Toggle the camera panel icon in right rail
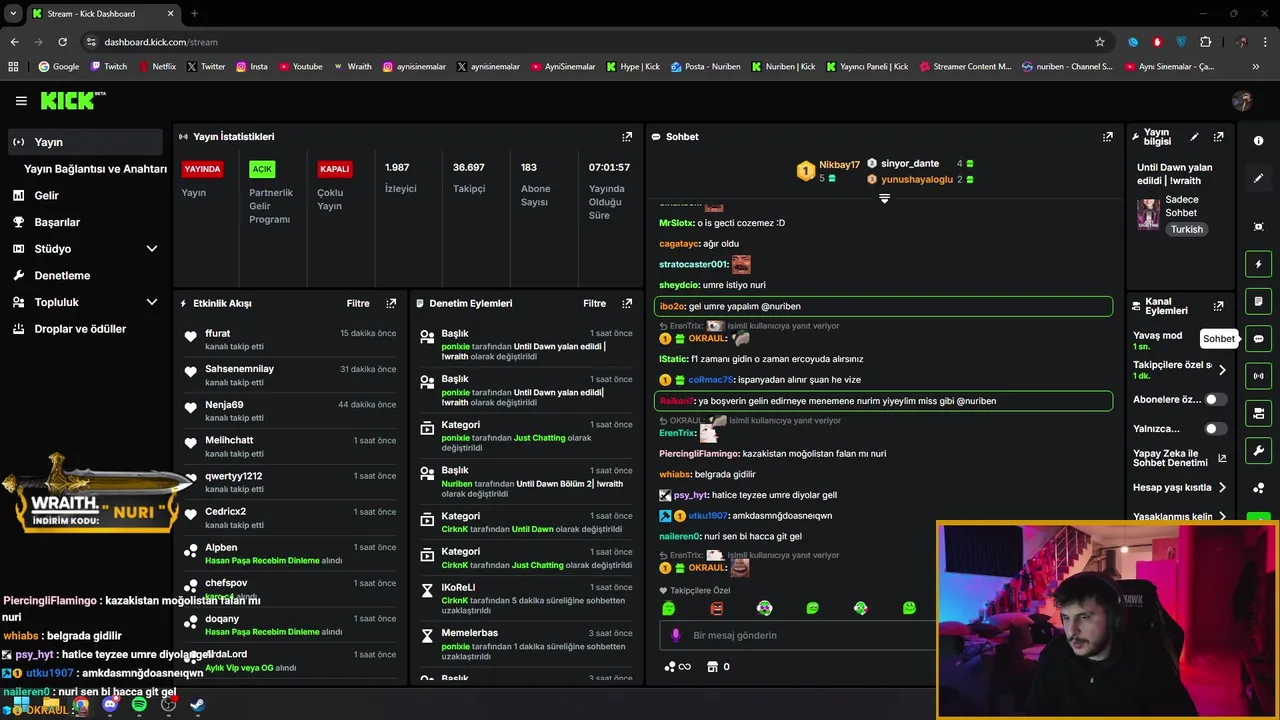This screenshot has height=720, width=1280. [1258, 413]
